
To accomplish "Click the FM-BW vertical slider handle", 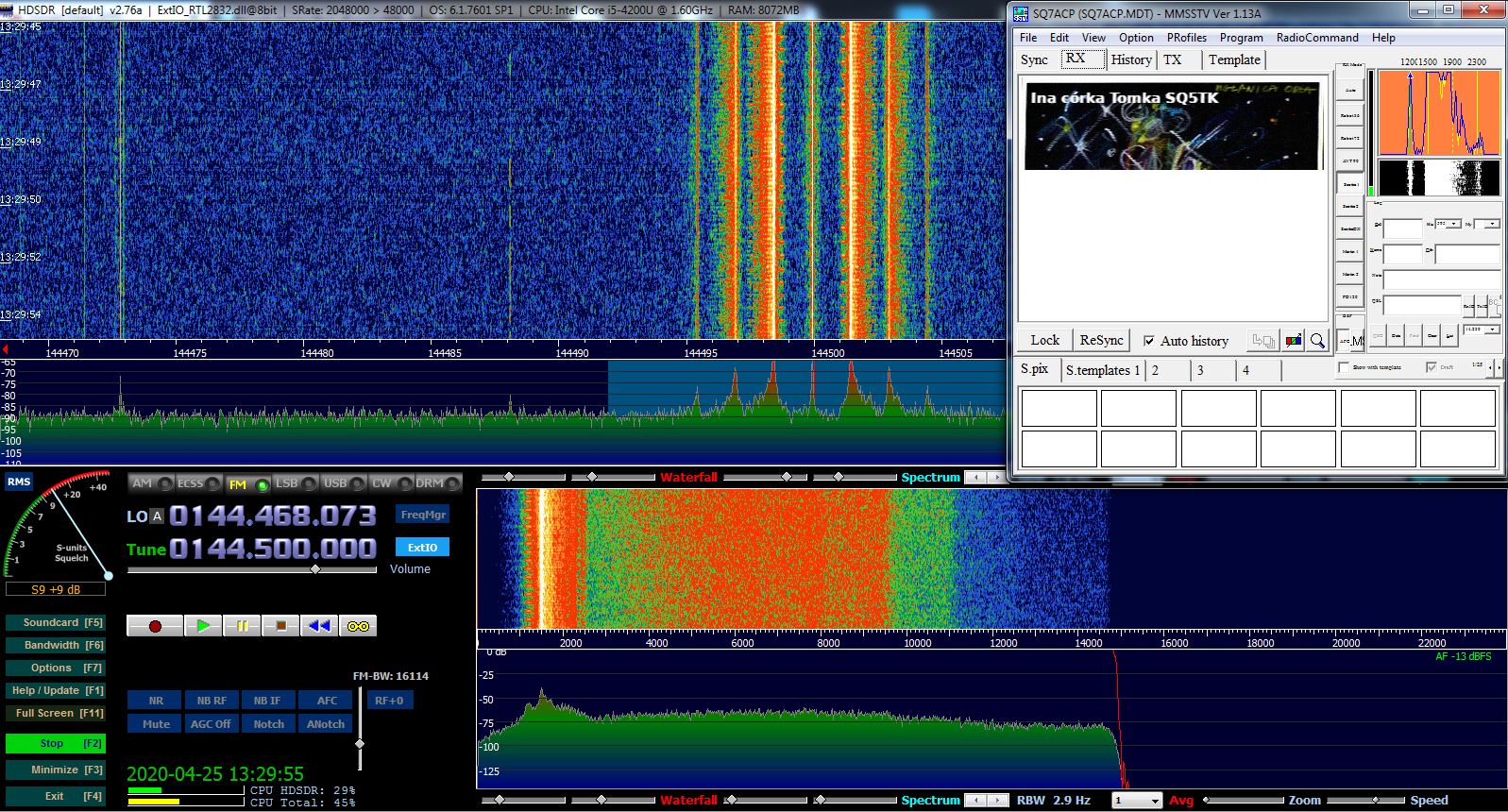I will point(359,744).
